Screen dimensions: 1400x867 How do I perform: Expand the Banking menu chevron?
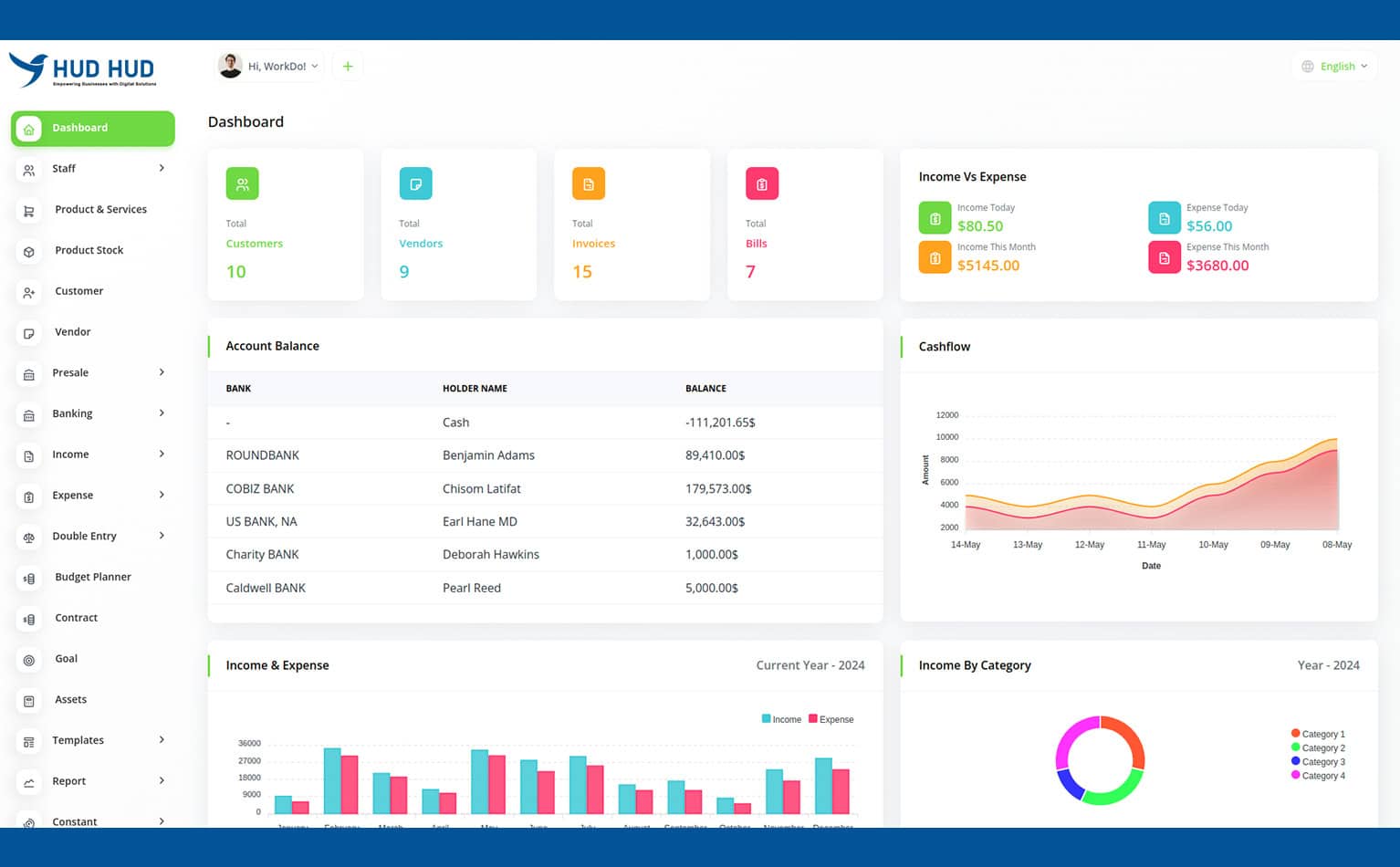[x=162, y=413]
